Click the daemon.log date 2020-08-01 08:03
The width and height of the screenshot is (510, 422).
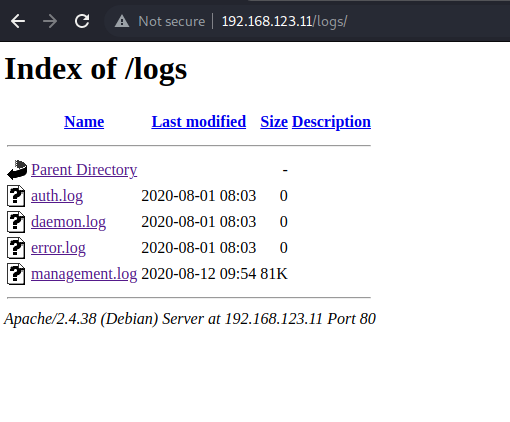click(199, 222)
